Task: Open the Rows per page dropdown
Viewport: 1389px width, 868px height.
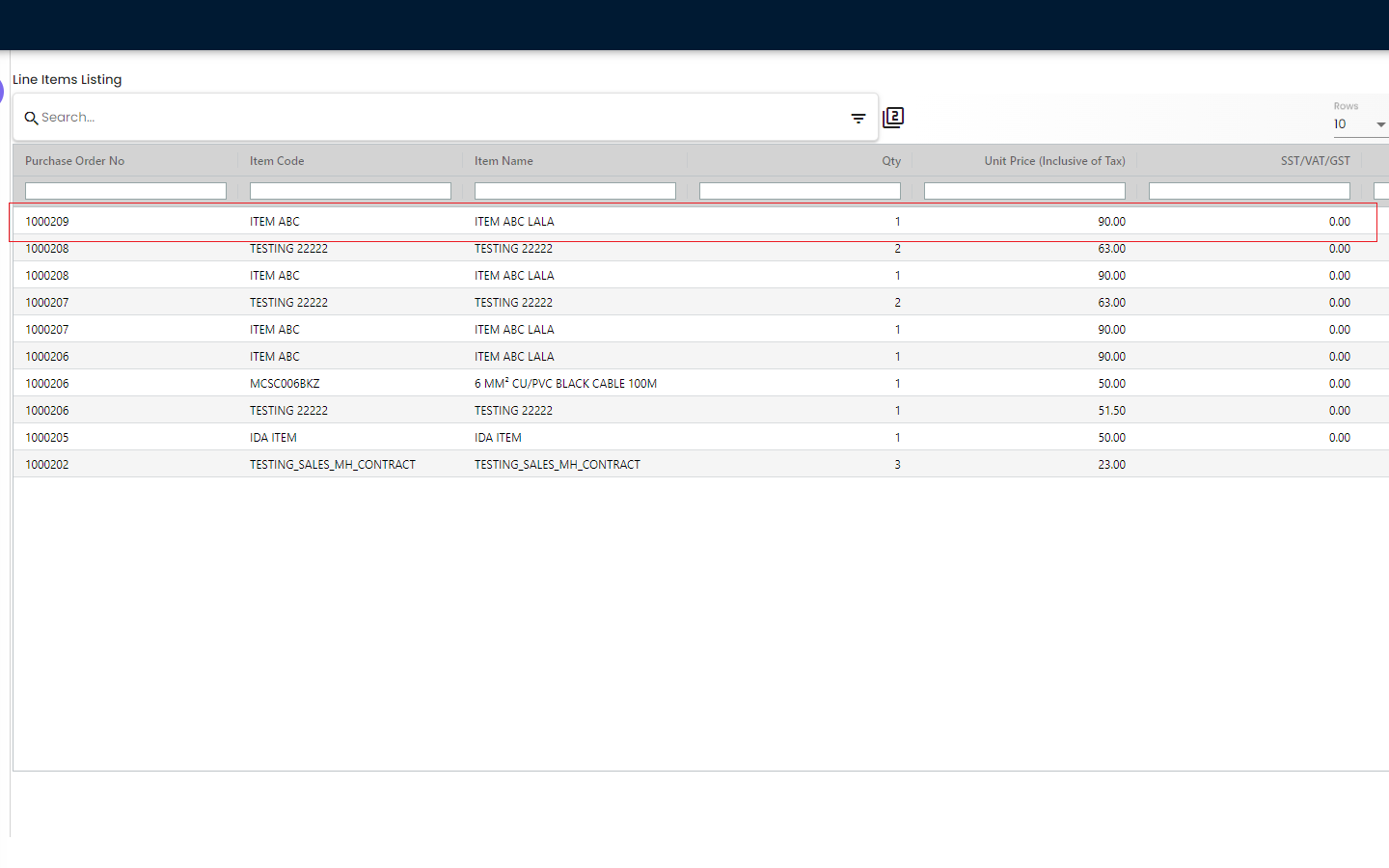Action: point(1360,124)
